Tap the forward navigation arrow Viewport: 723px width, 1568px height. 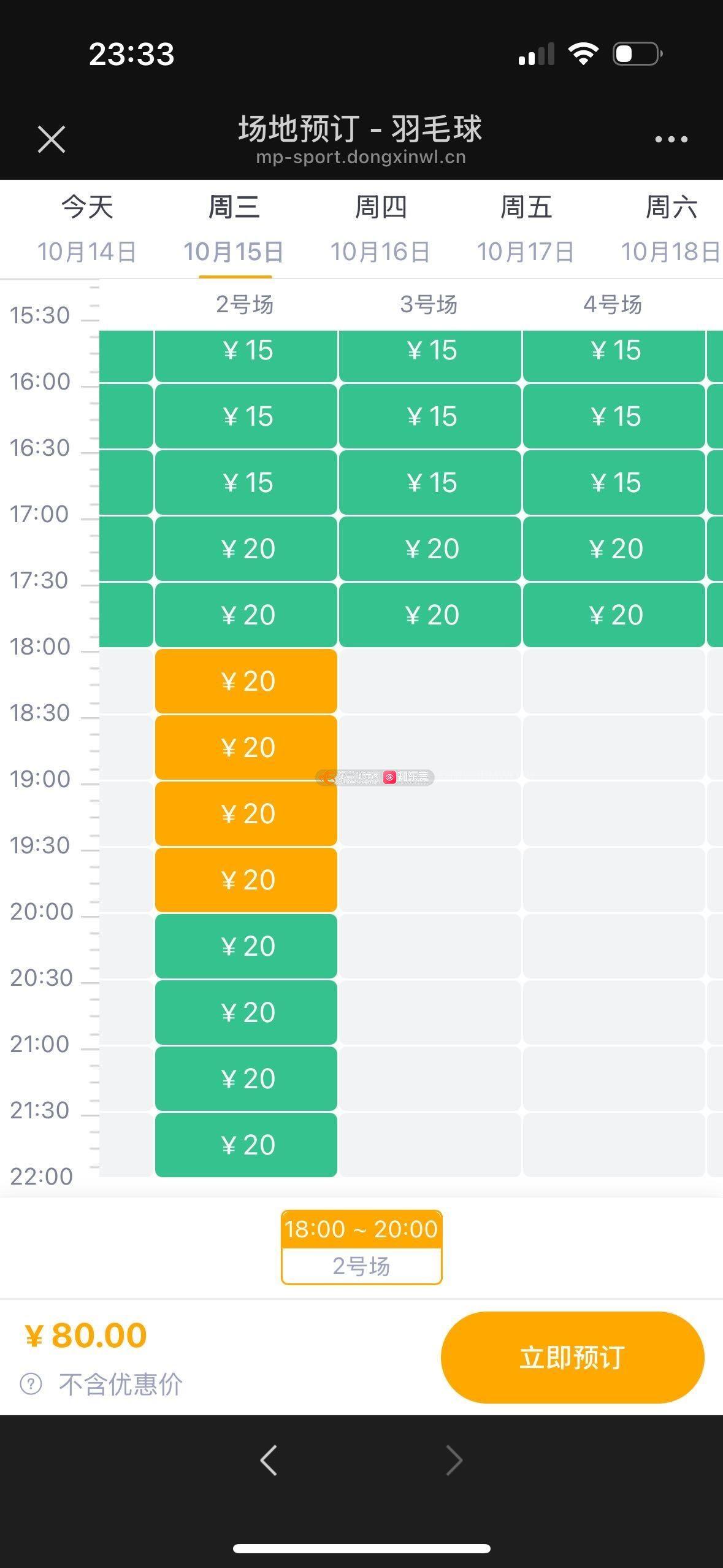click(454, 1459)
